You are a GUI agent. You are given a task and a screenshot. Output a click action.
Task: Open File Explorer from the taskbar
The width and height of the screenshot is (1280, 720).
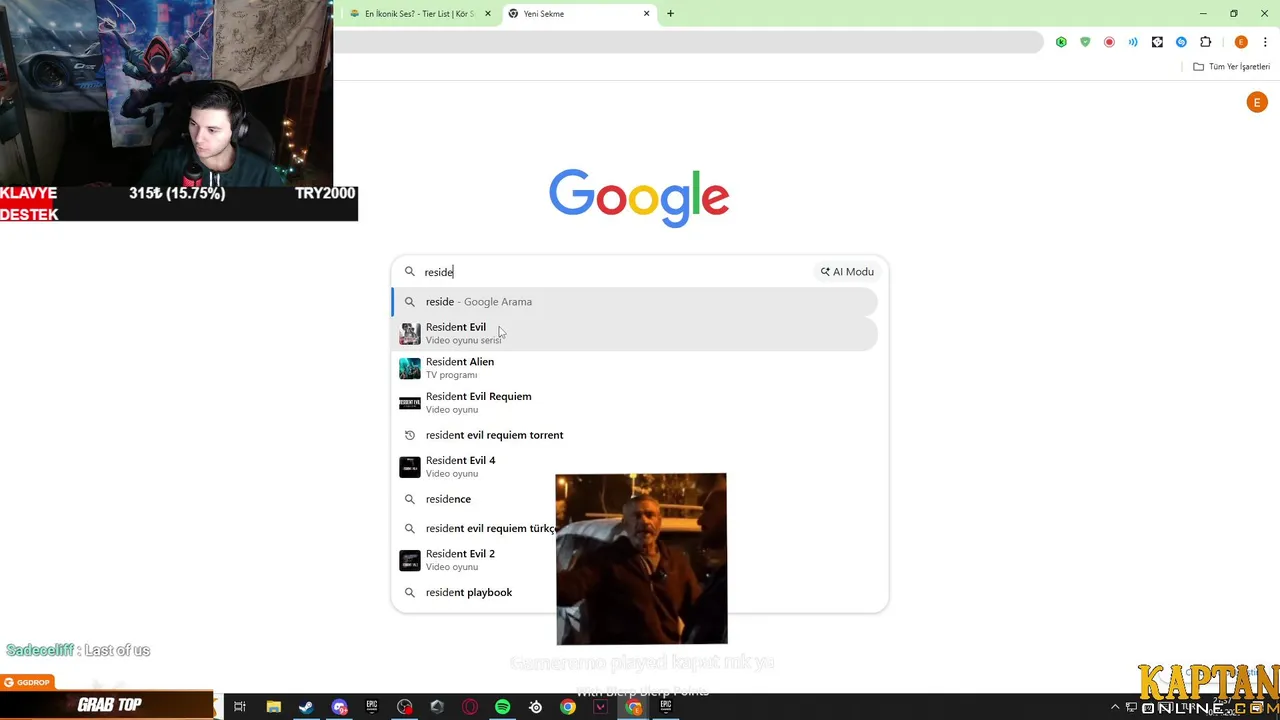pos(273,707)
